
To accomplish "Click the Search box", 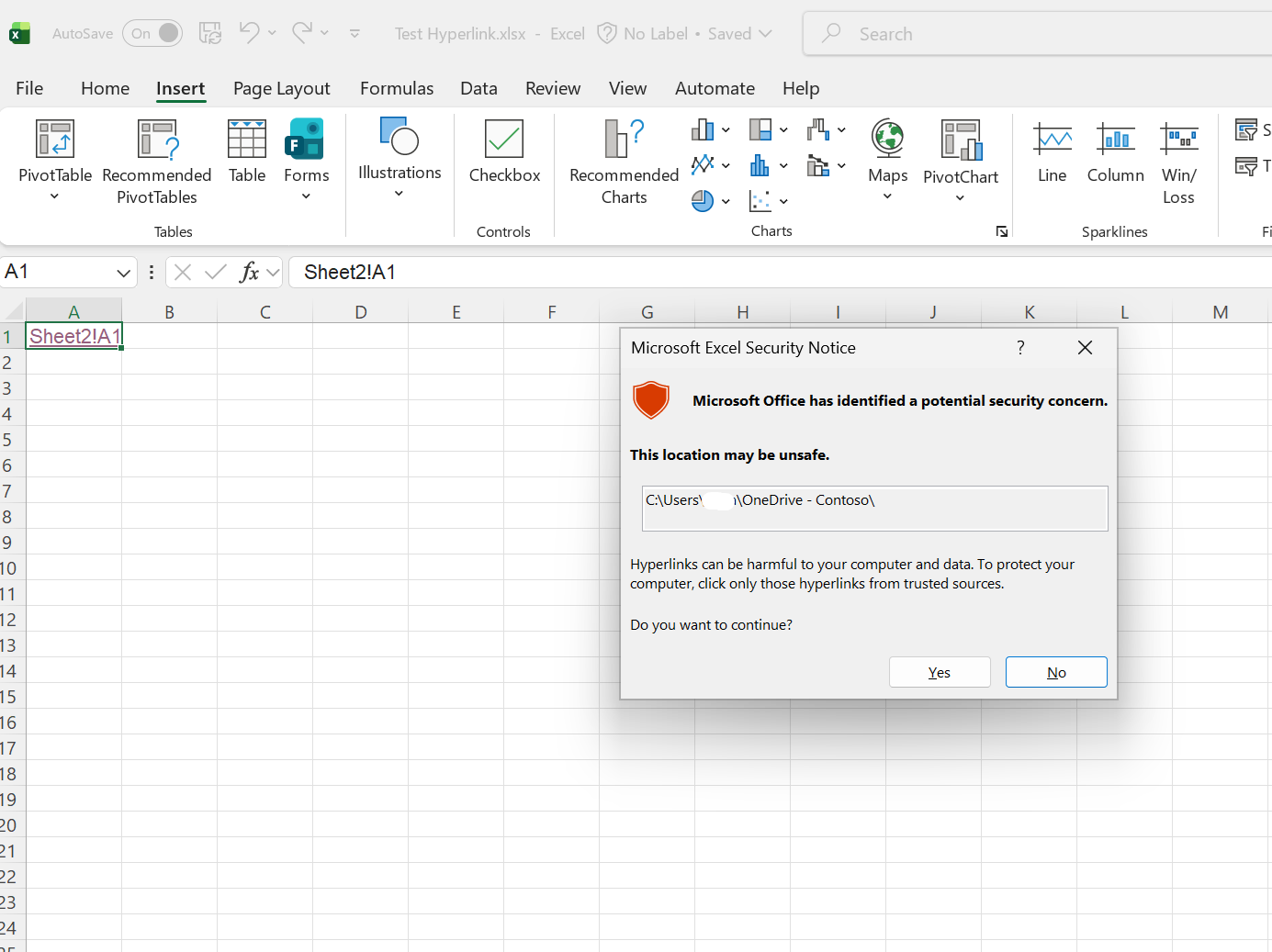I will [x=1038, y=34].
